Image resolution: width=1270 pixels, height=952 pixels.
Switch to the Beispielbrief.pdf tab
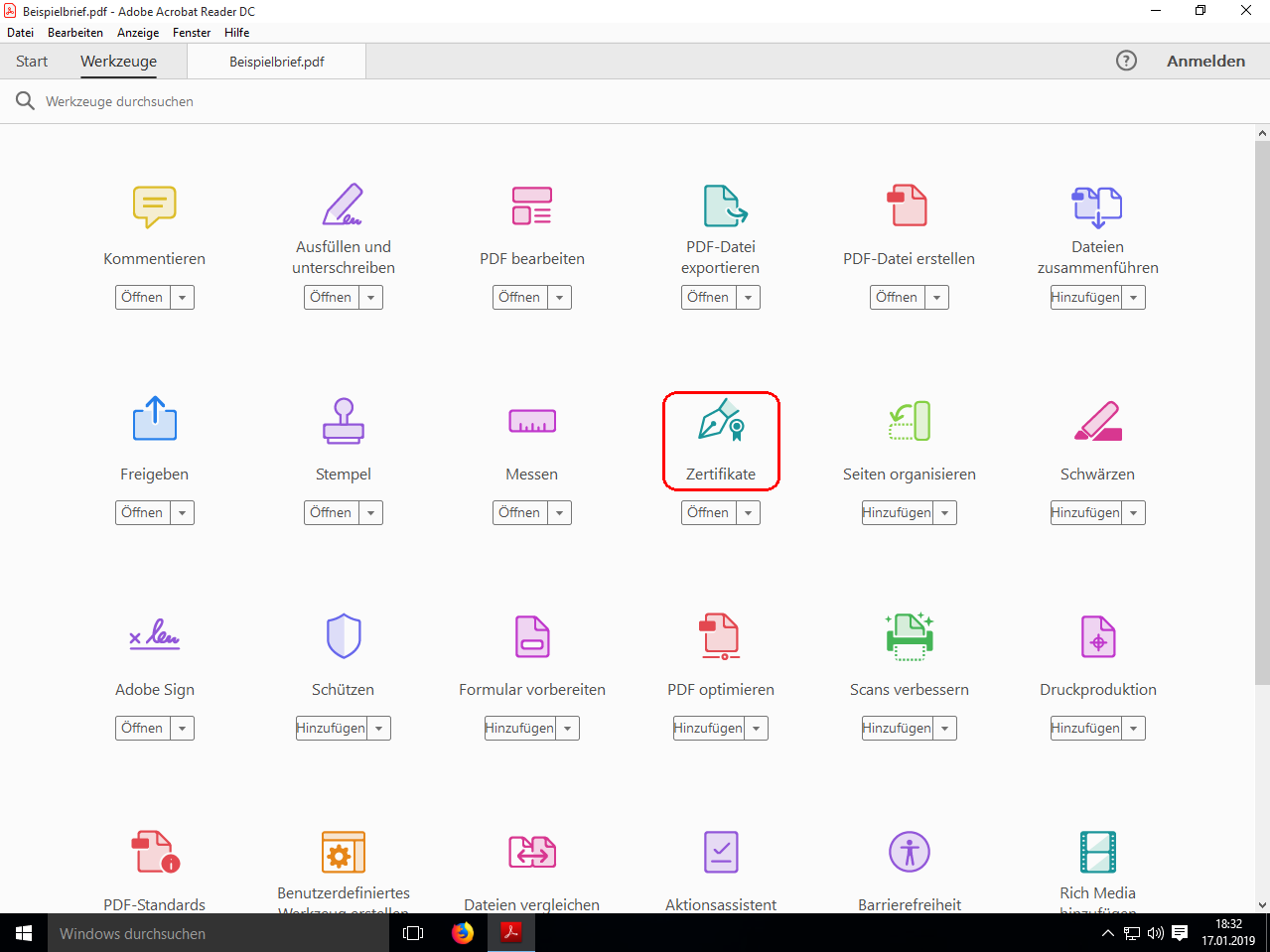(277, 62)
